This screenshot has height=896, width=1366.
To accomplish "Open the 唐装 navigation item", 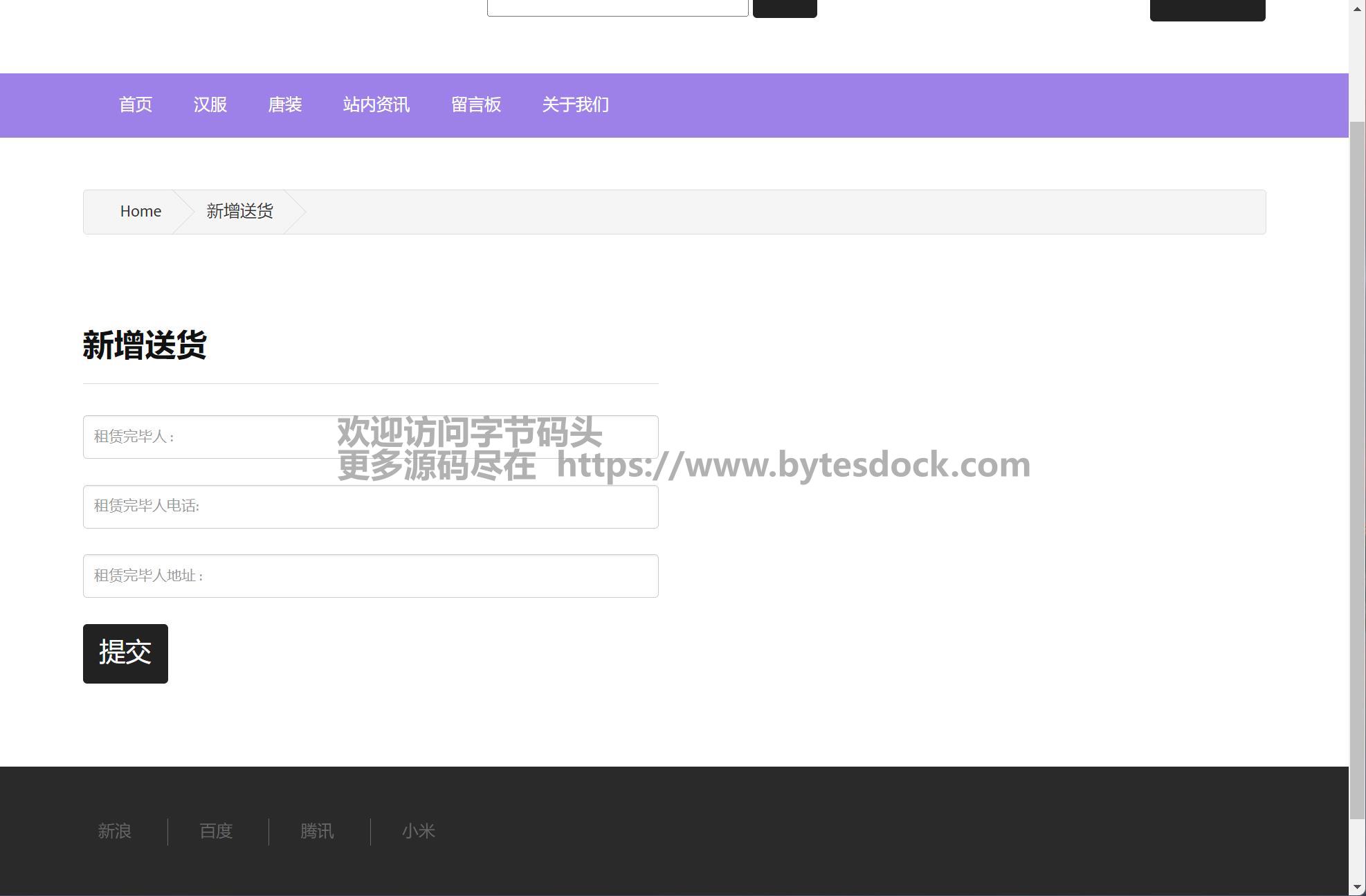I will point(284,104).
